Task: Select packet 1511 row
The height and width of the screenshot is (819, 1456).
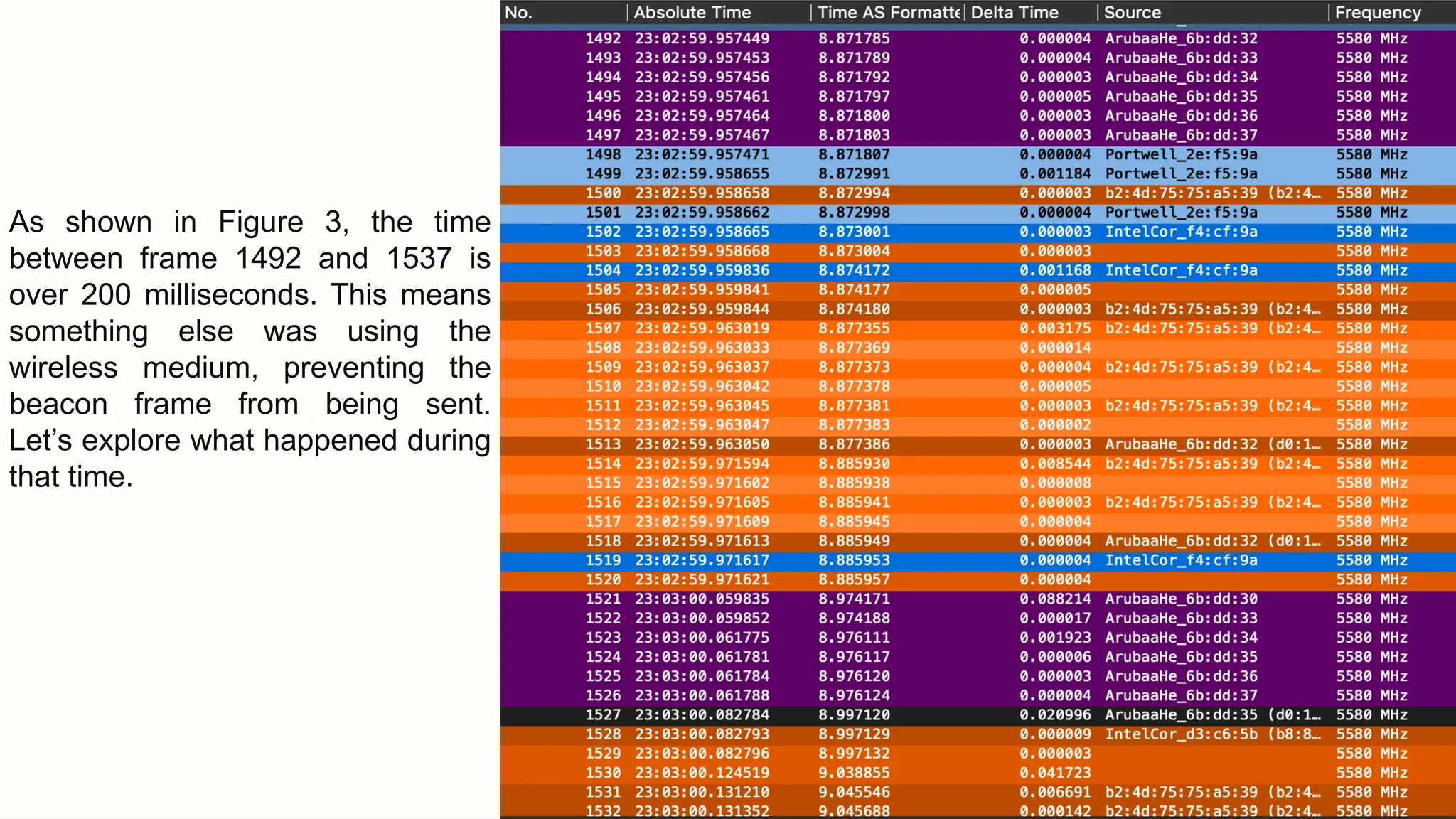Action: pyautogui.click(x=978, y=405)
